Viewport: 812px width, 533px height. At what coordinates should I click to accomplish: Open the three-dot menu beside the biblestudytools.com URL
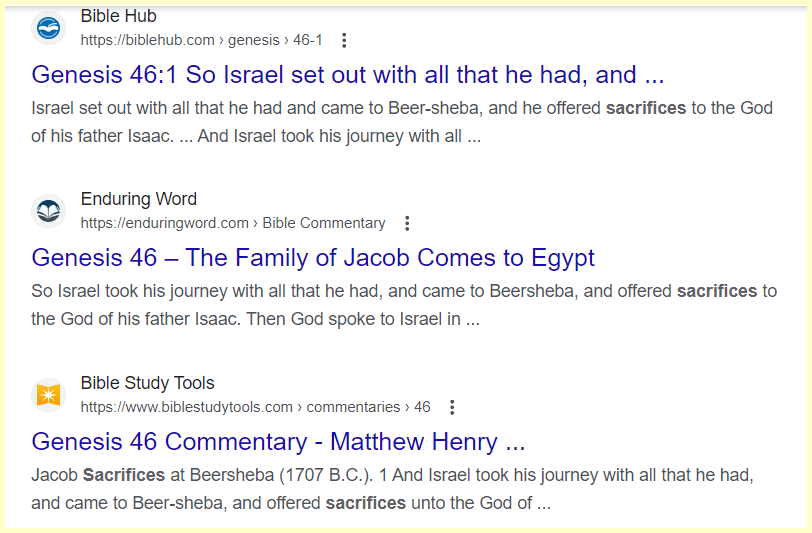pyautogui.click(x=452, y=407)
